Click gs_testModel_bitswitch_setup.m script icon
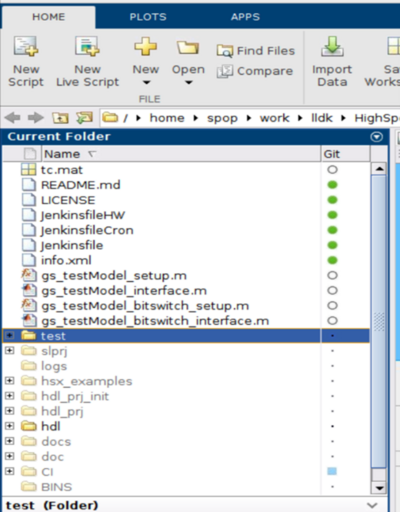400x512 pixels. 29,306
